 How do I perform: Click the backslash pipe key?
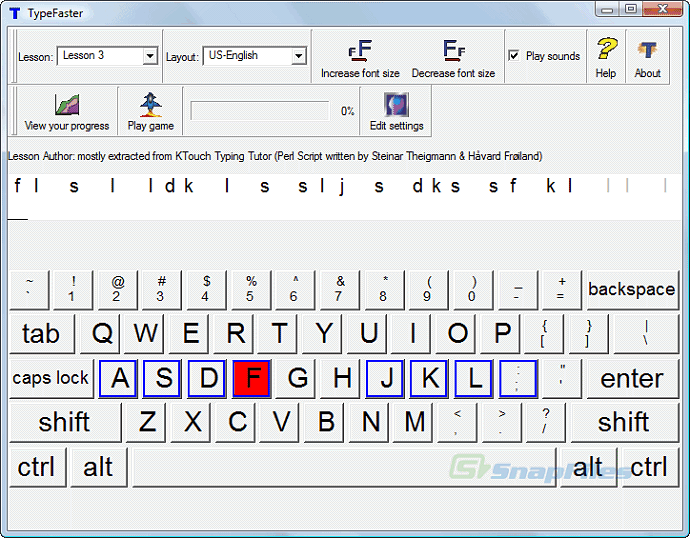point(646,333)
